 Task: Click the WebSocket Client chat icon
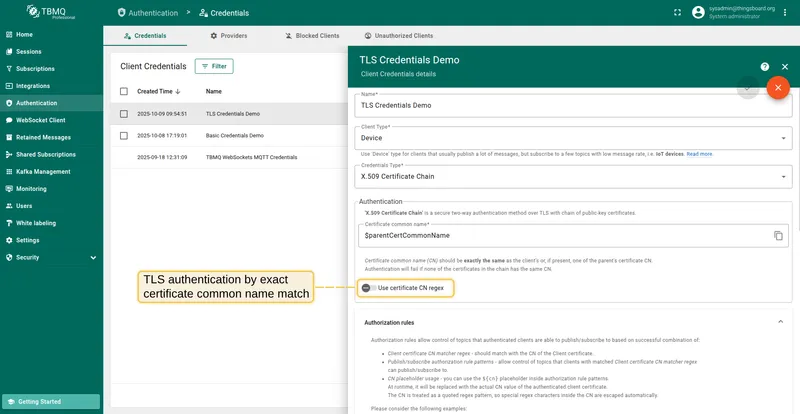[x=9, y=120]
